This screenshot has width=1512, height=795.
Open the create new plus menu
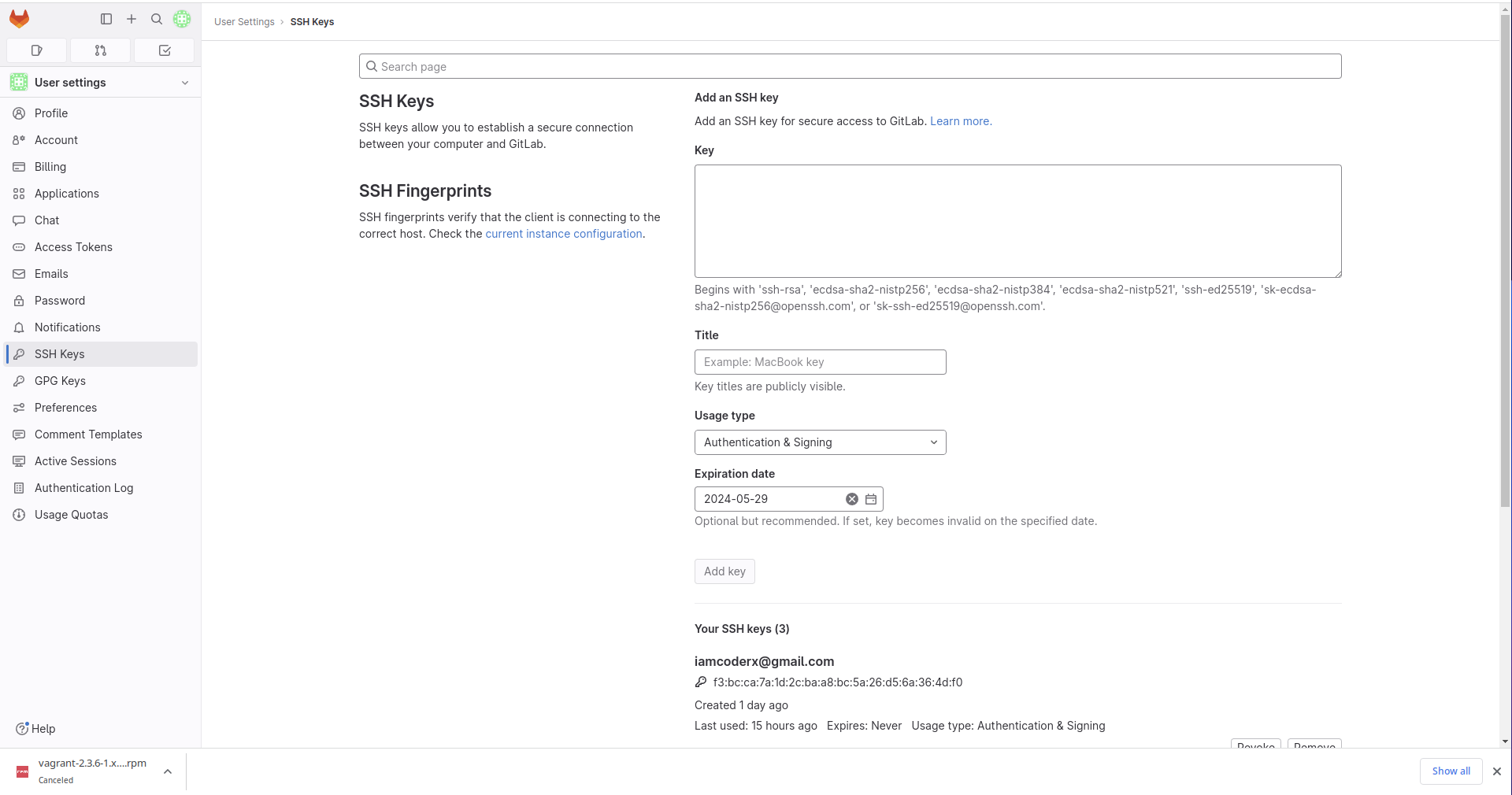point(132,19)
